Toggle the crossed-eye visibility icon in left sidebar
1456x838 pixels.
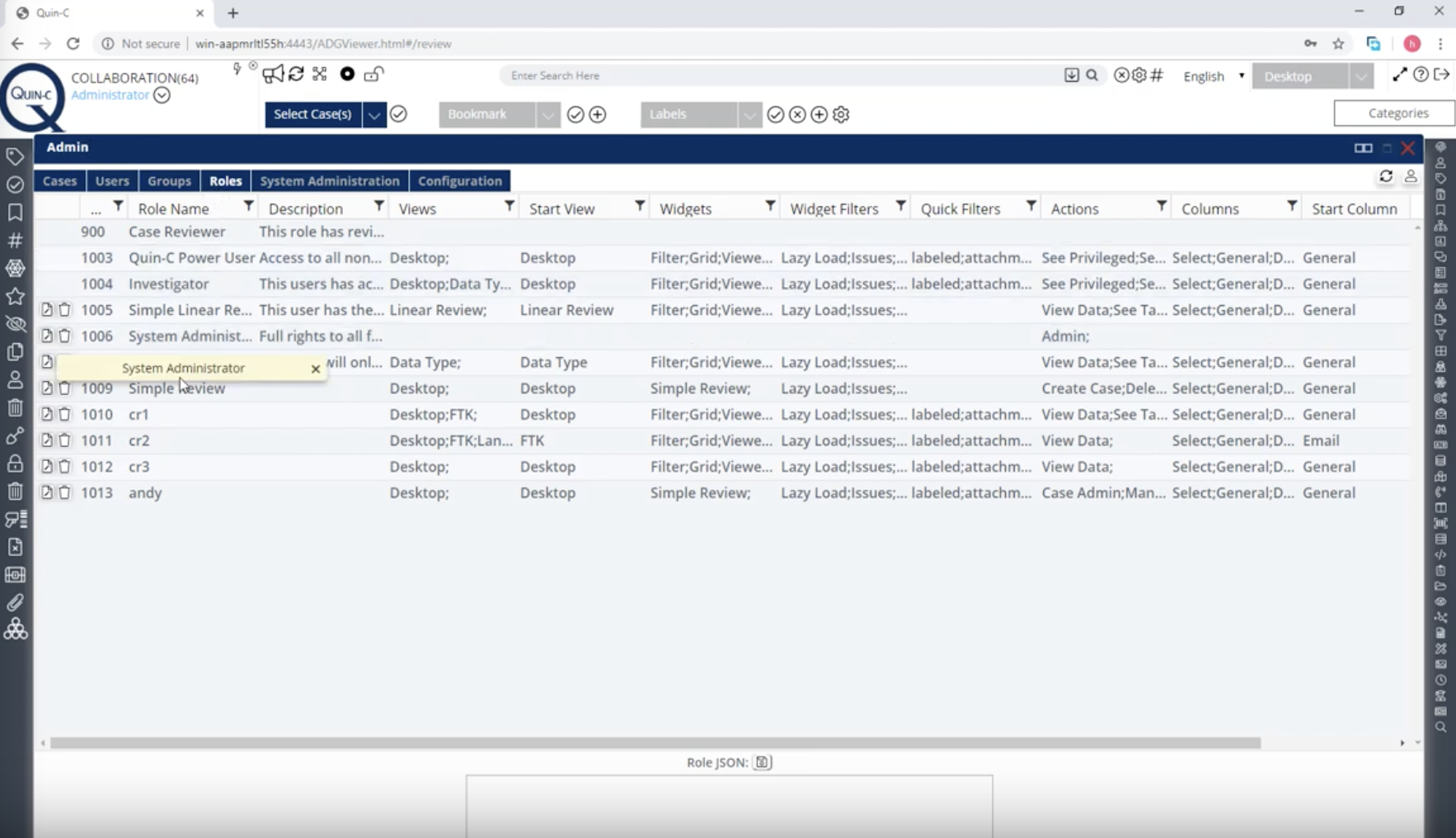click(15, 324)
